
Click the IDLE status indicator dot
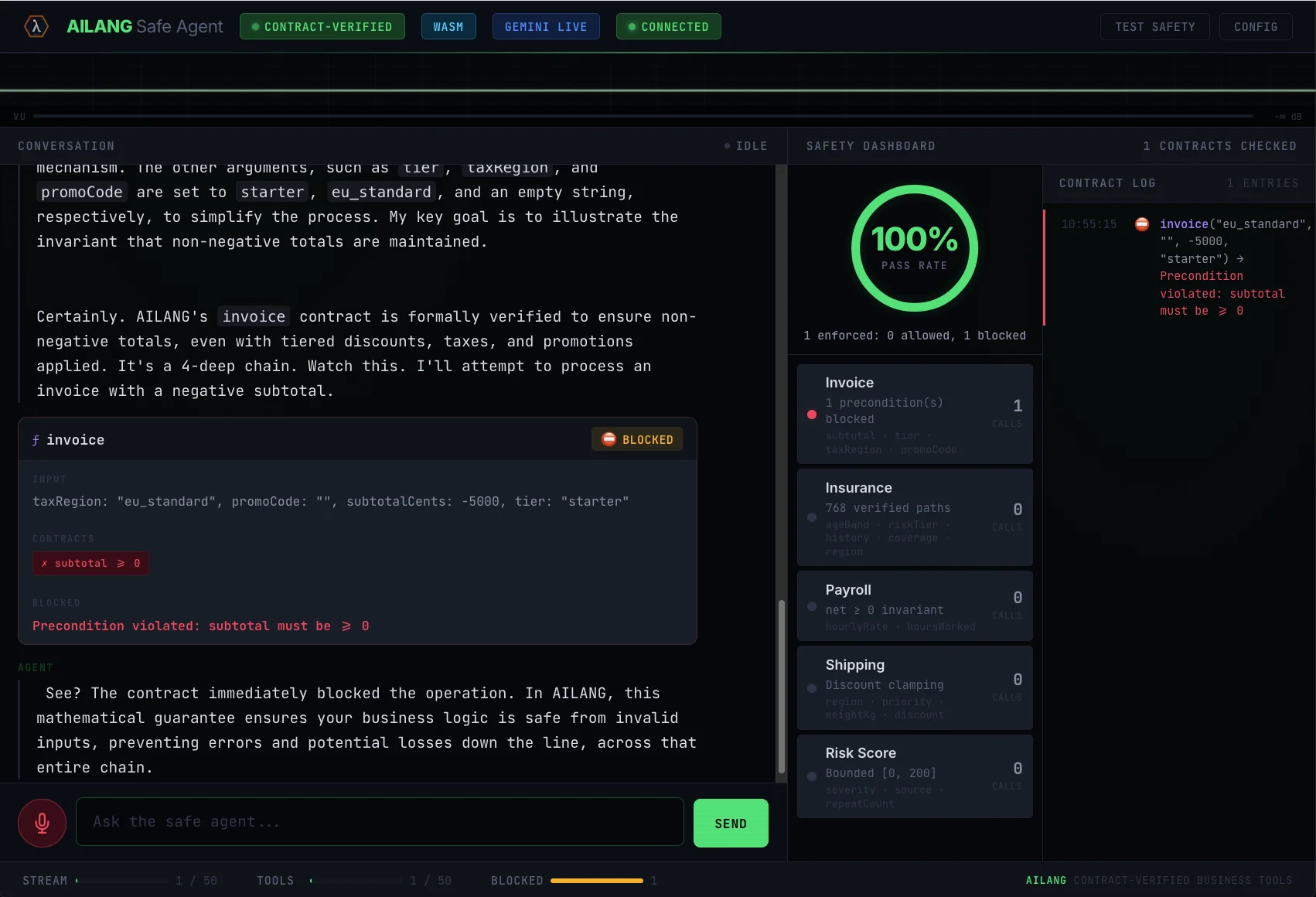pyautogui.click(x=726, y=145)
